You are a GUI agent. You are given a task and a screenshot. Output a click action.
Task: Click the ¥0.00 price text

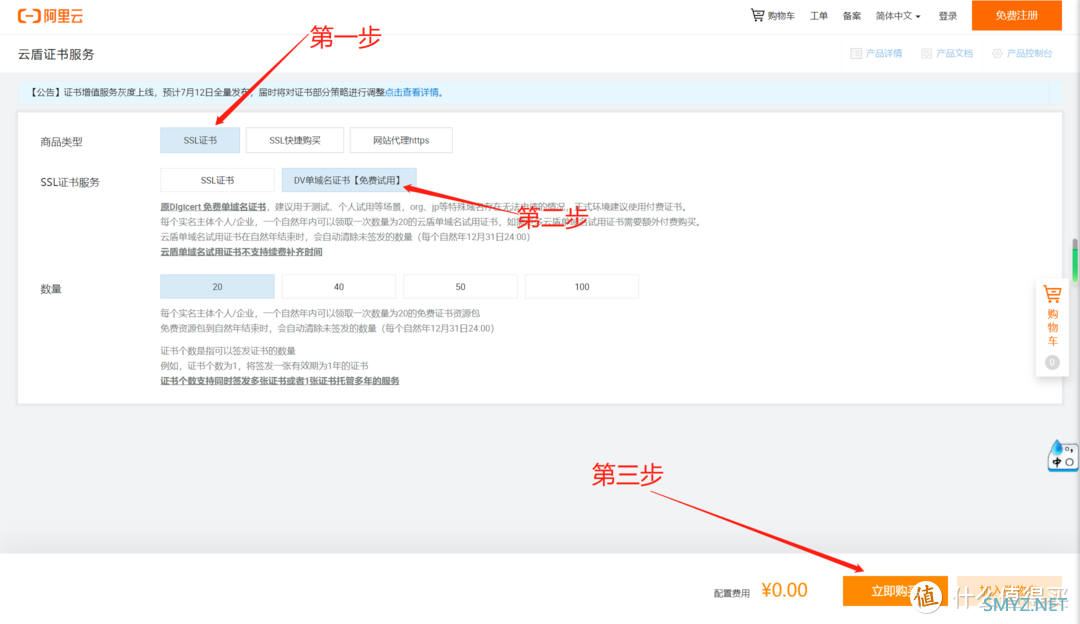[785, 590]
